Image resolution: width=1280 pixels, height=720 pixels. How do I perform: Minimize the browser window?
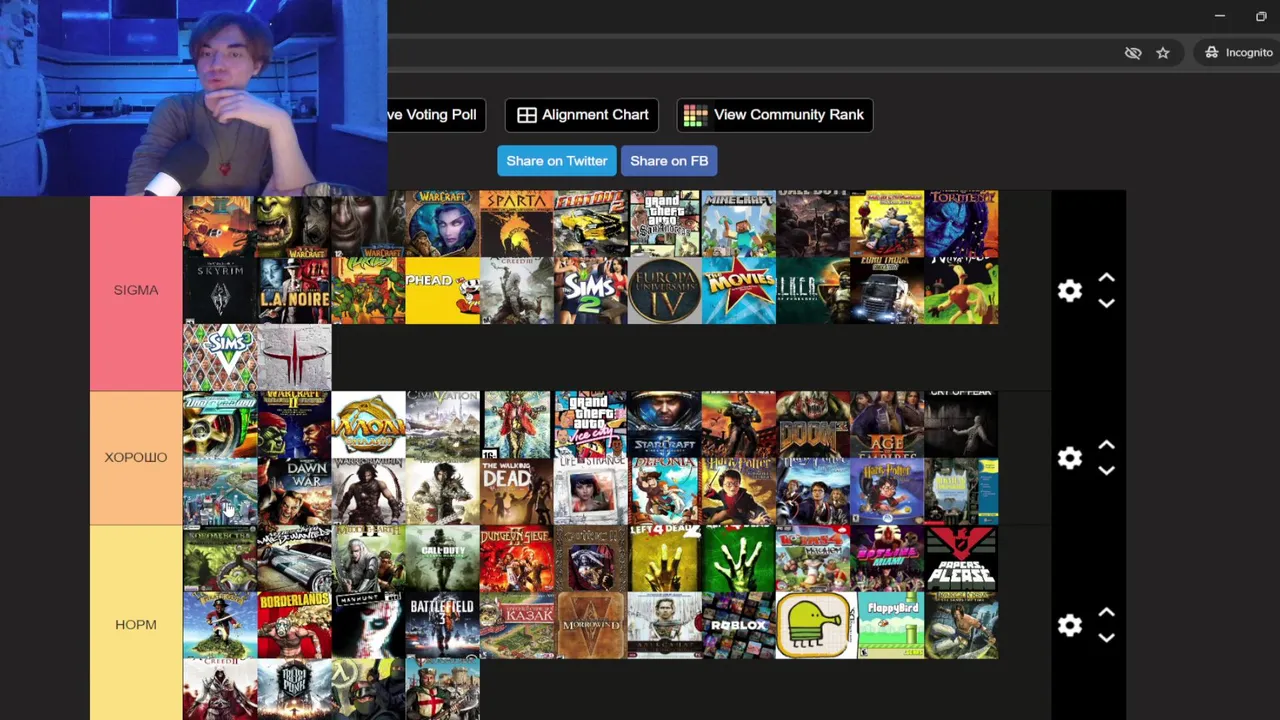click(x=1220, y=16)
